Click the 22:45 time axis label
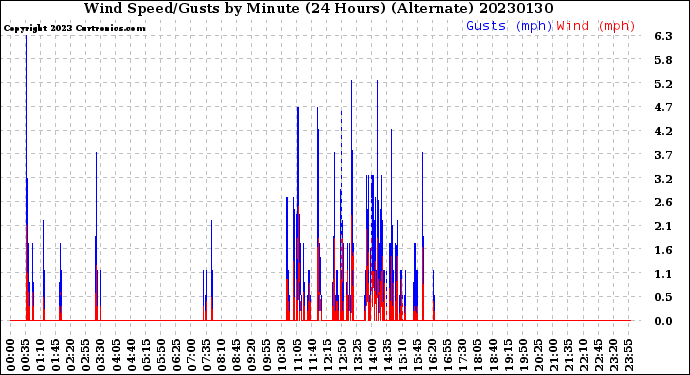 point(598,355)
